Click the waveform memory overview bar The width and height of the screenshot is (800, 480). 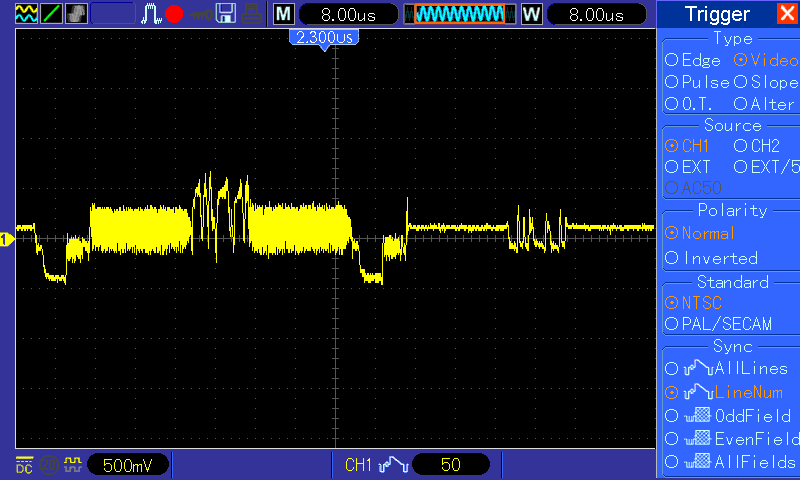[460, 14]
